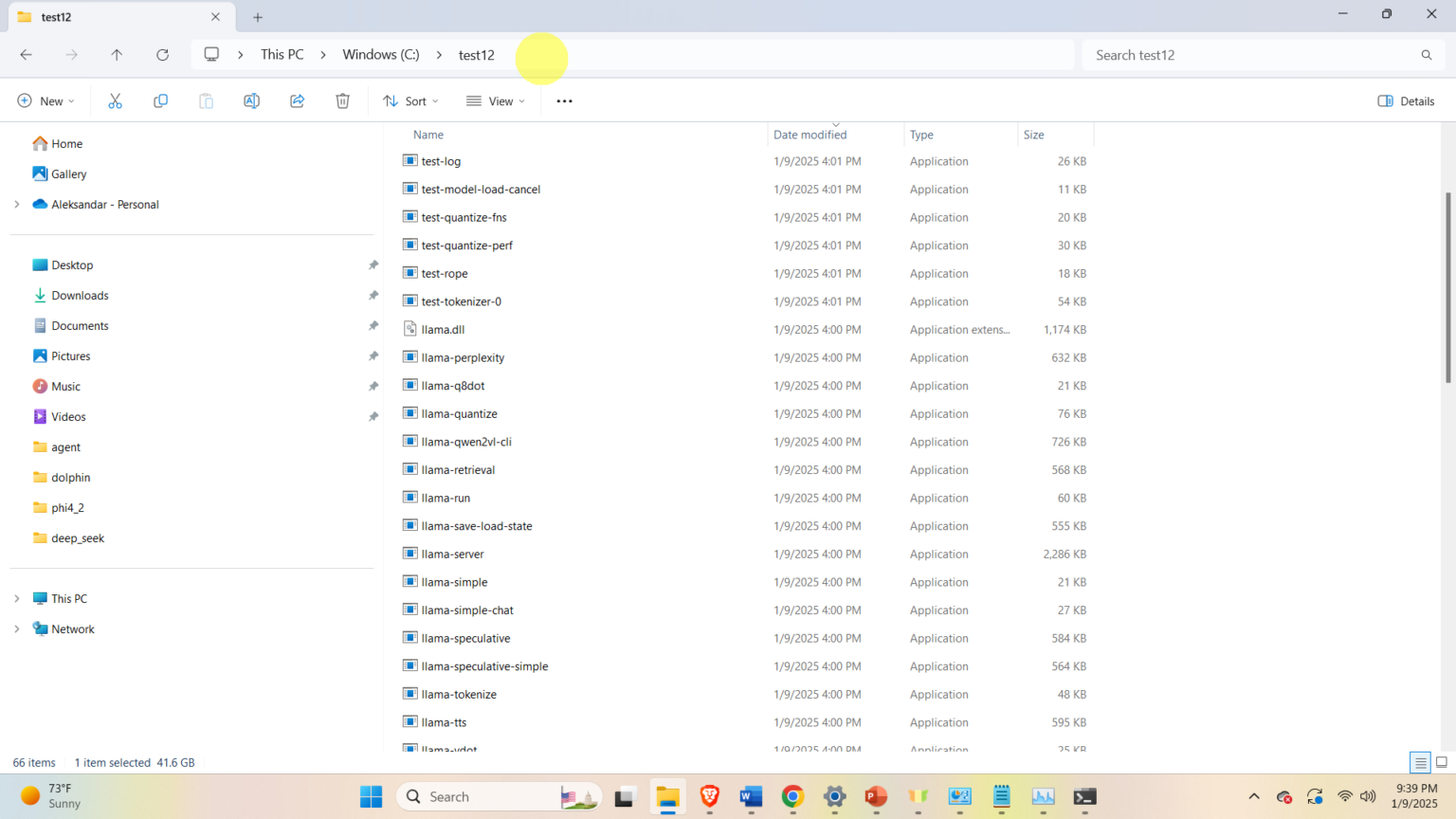Click the Share icon in toolbar
Image resolution: width=1456 pixels, height=819 pixels.
pyautogui.click(x=297, y=101)
